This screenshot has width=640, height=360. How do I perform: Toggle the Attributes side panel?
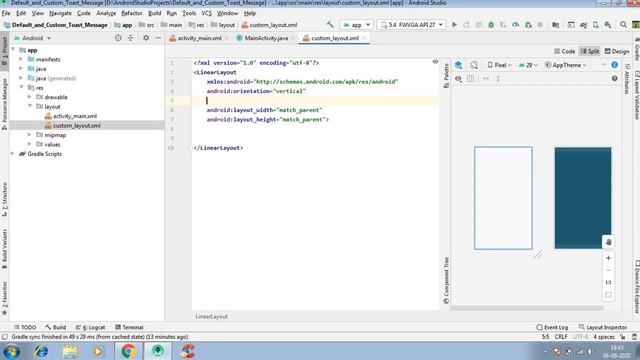(x=627, y=79)
